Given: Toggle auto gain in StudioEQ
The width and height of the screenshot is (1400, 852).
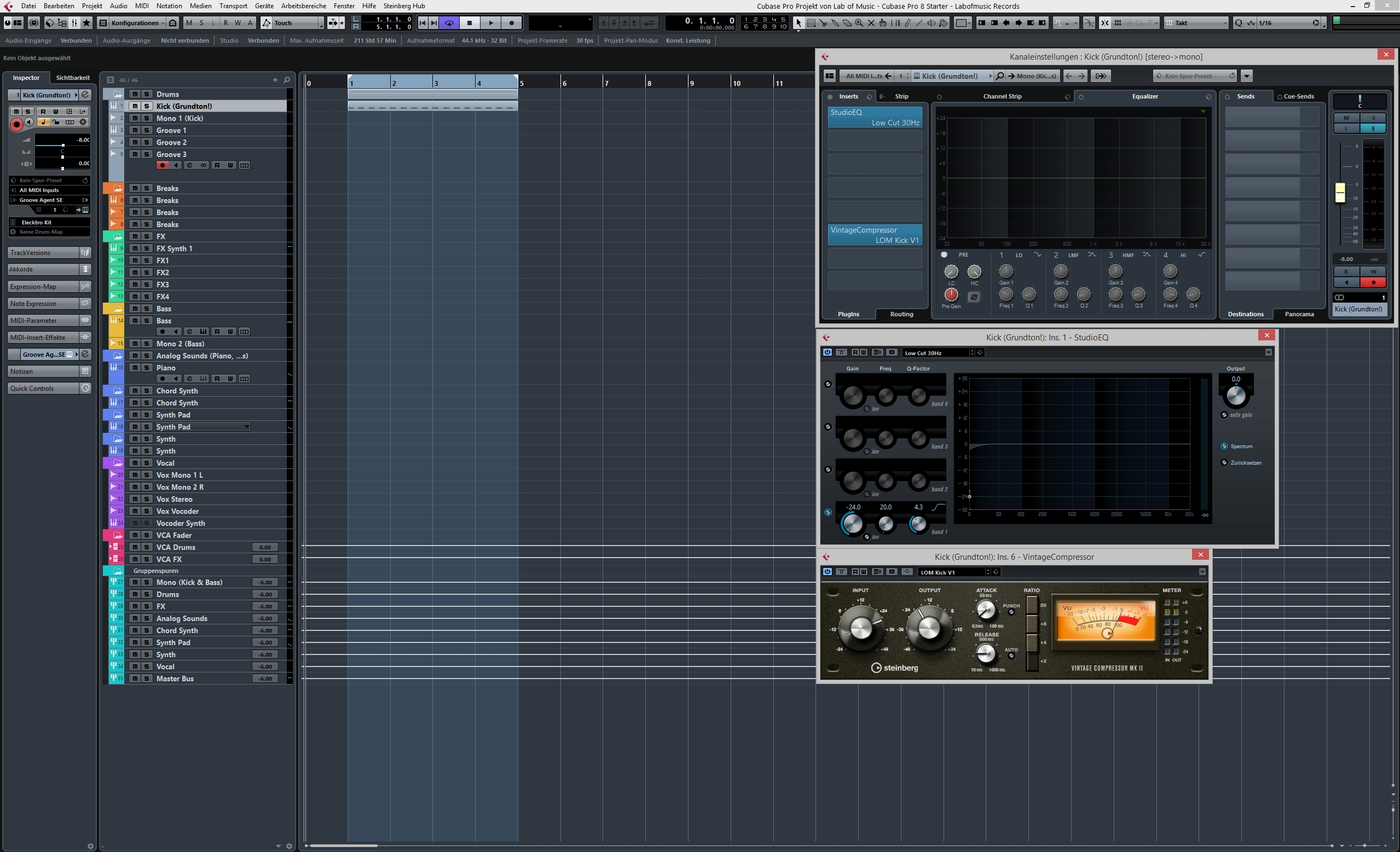Looking at the screenshot, I should pos(1224,415).
